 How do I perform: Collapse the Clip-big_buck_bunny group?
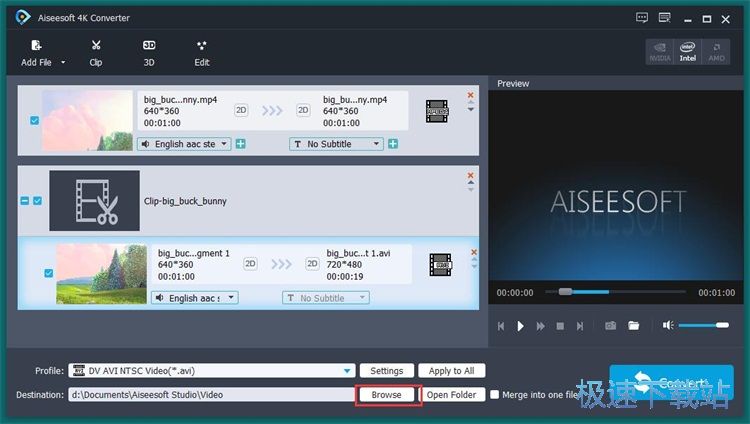[x=24, y=201]
